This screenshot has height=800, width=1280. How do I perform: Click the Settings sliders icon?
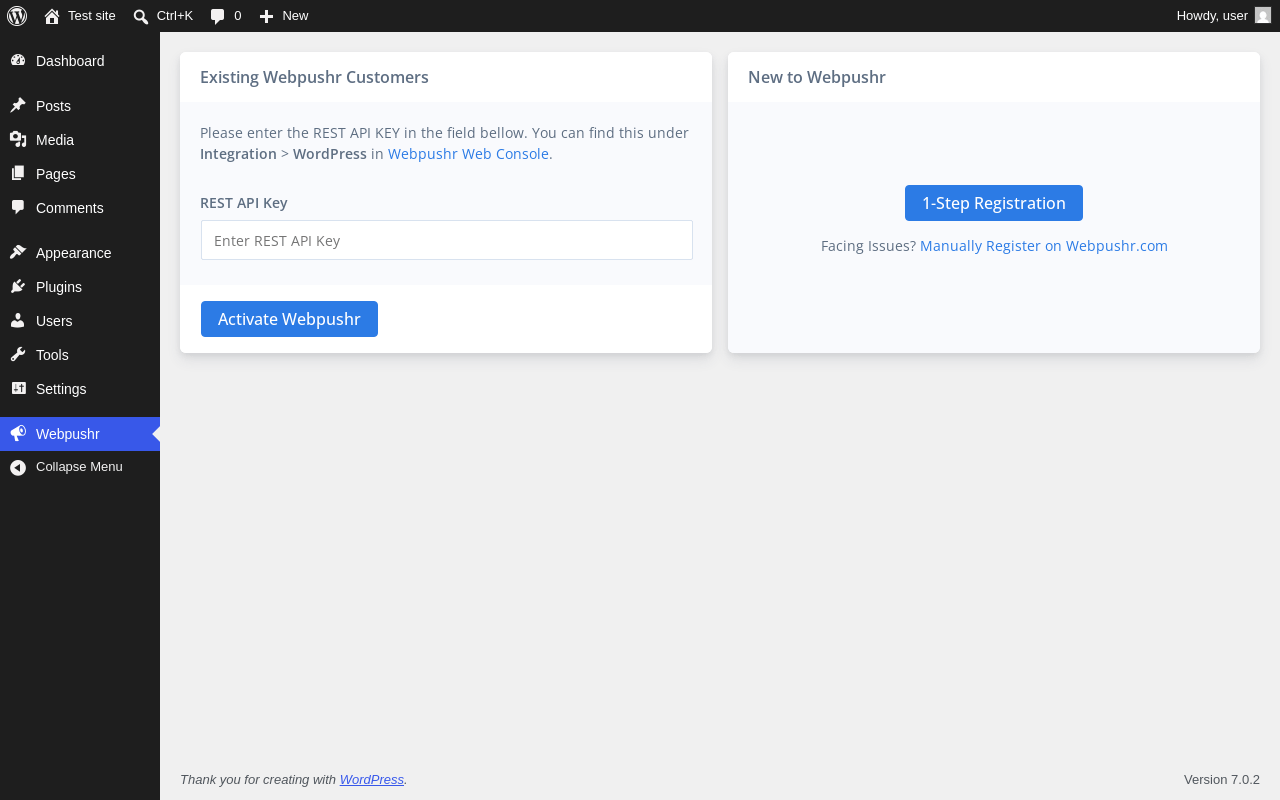18,389
